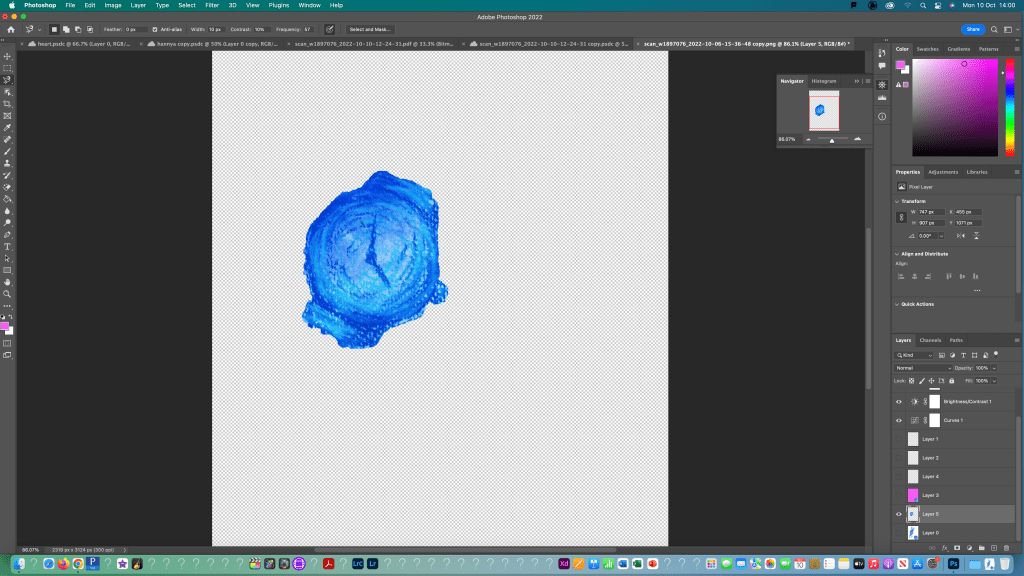Collapse the Transform section in Properties
Image resolution: width=1024 pixels, height=576 pixels.
click(x=897, y=201)
